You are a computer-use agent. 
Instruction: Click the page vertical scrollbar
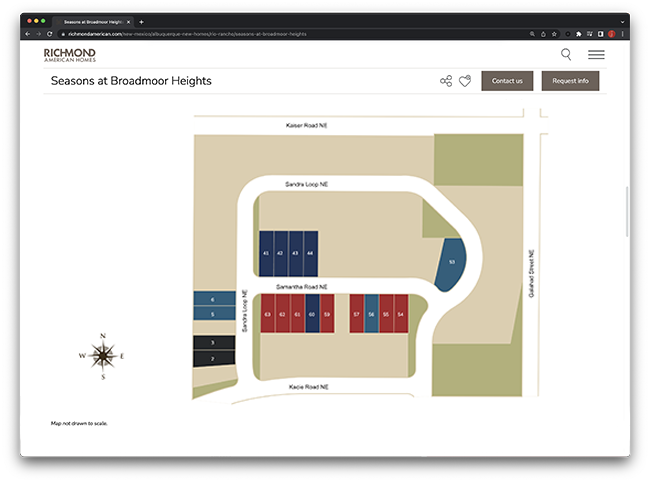pyautogui.click(x=627, y=211)
